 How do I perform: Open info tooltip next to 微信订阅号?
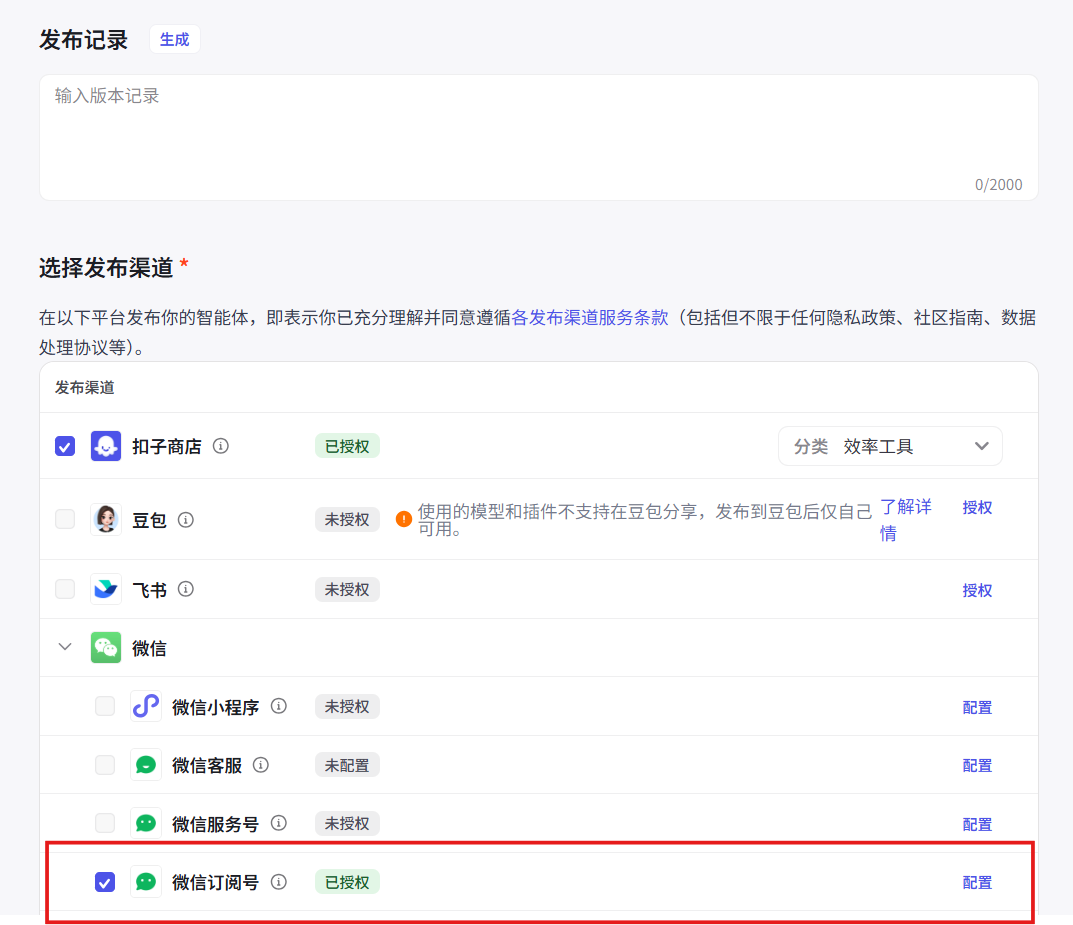coord(279,882)
